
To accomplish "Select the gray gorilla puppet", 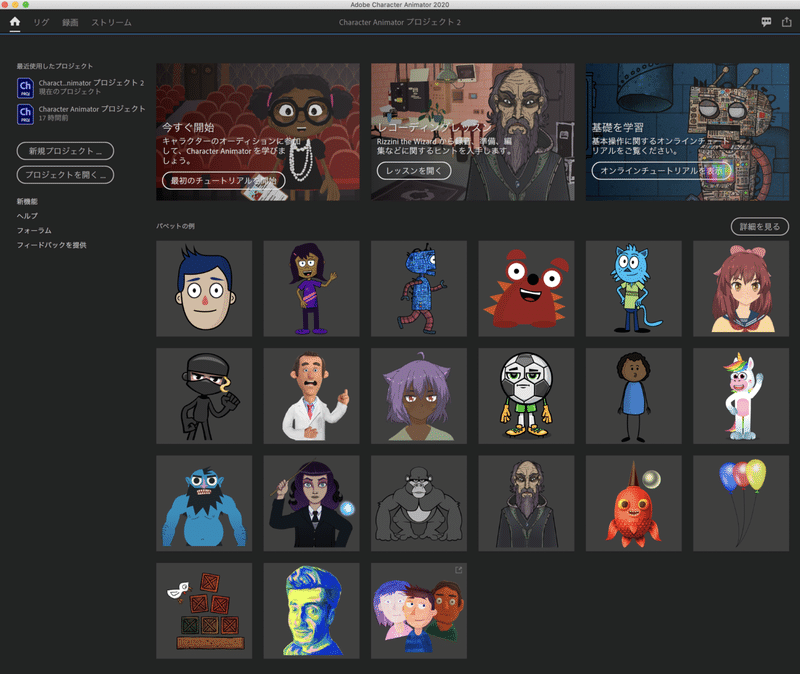I will click(419, 504).
